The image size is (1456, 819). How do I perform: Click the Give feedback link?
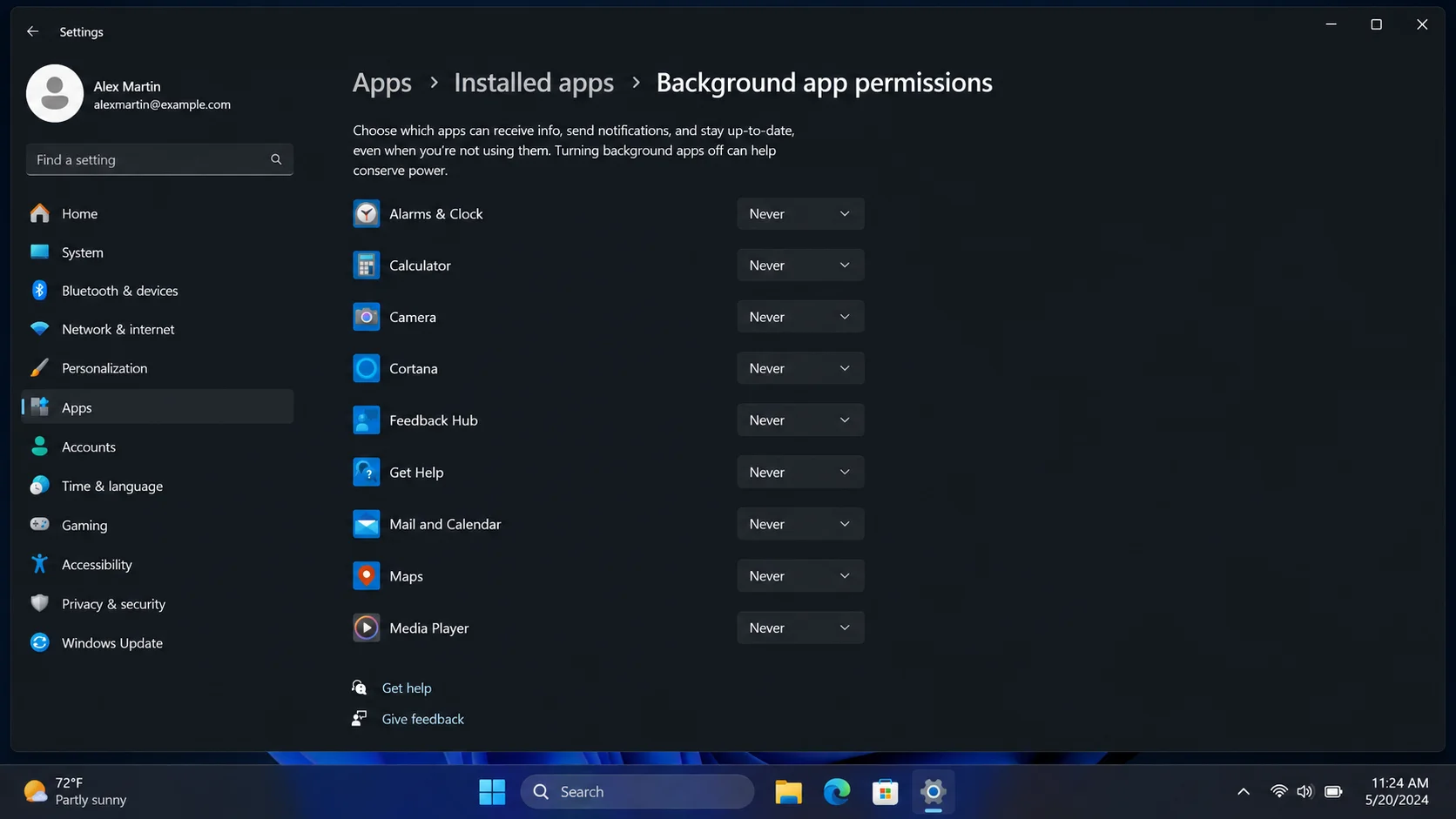(x=423, y=719)
